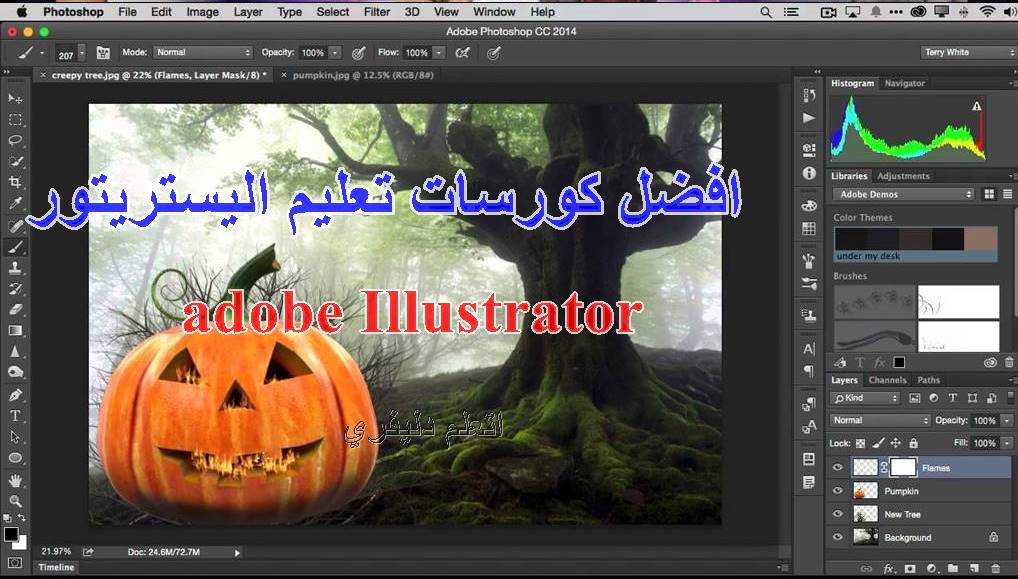Viewport: 1018px width, 579px height.
Task: Select the Crop tool
Action: (x=15, y=182)
